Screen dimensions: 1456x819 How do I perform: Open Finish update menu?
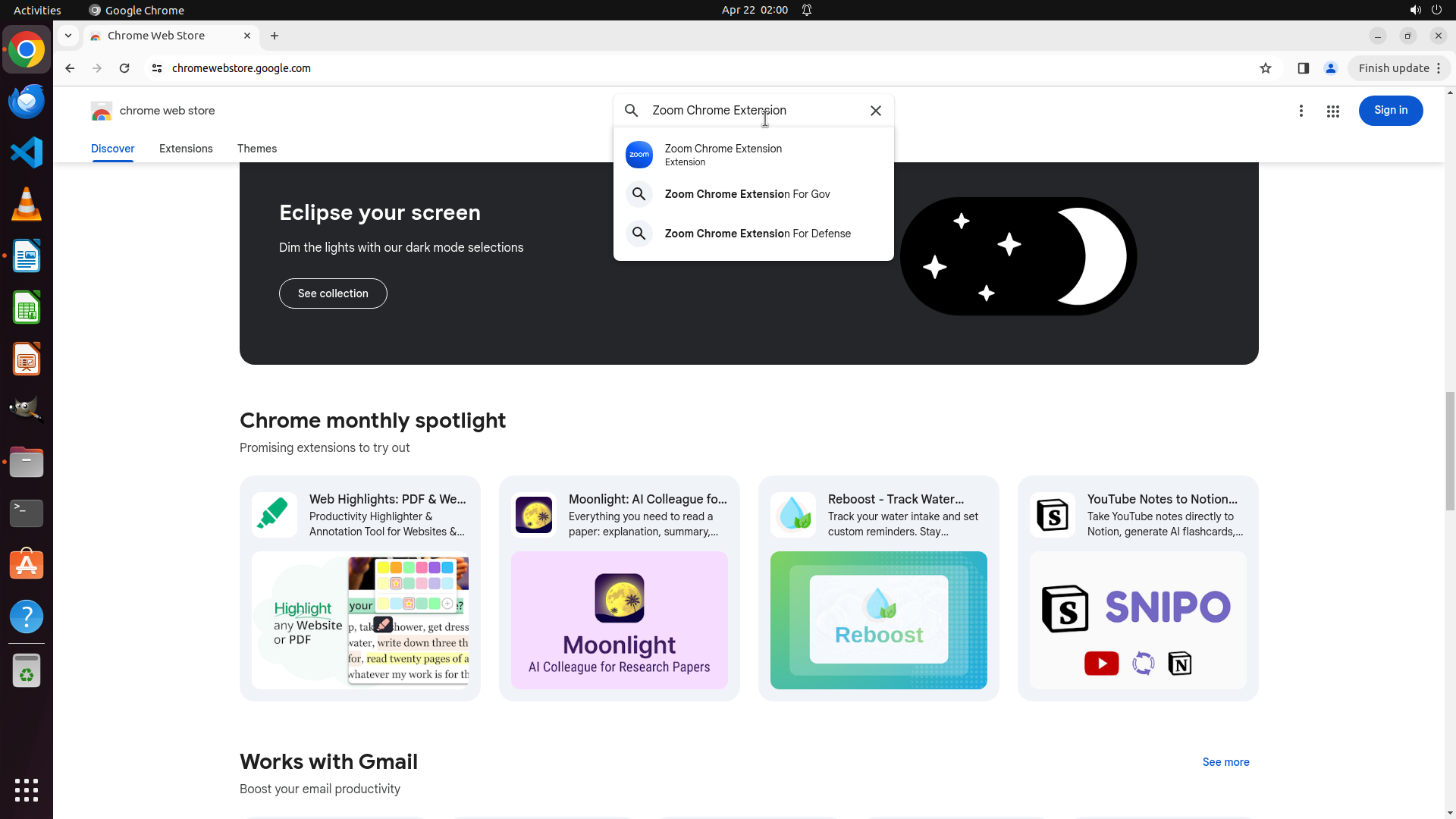1399,68
